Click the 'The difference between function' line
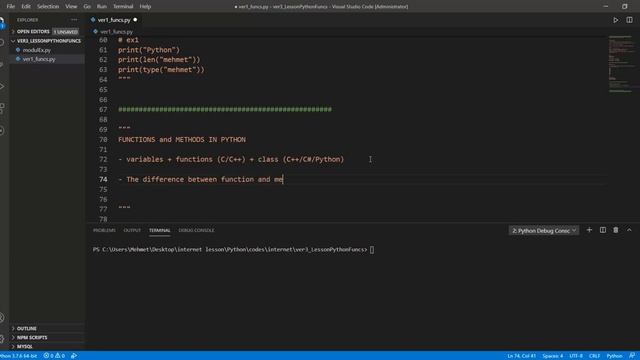The image size is (640, 360). point(200,180)
